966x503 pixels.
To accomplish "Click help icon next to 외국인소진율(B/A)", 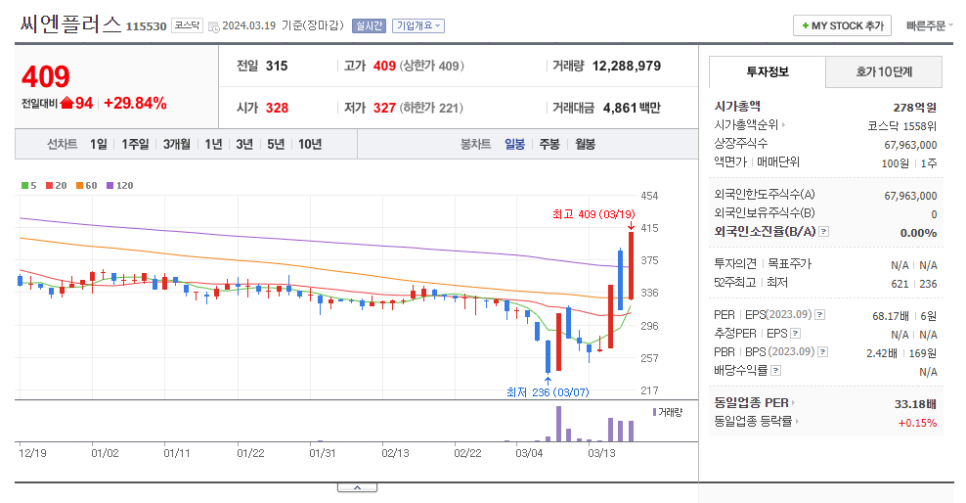I will coord(824,232).
